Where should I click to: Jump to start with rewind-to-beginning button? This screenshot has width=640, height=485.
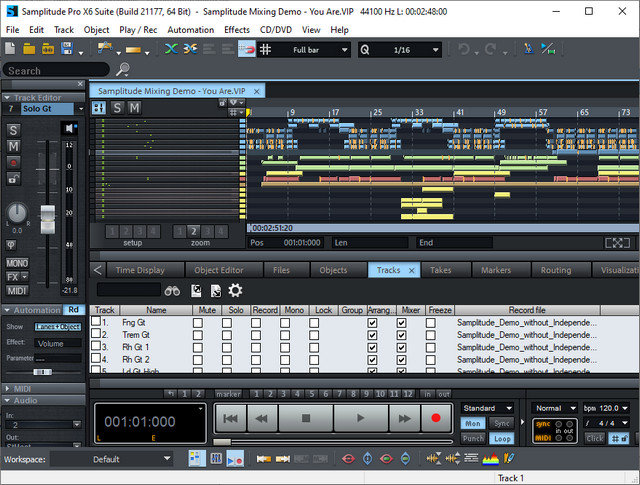click(x=230, y=418)
